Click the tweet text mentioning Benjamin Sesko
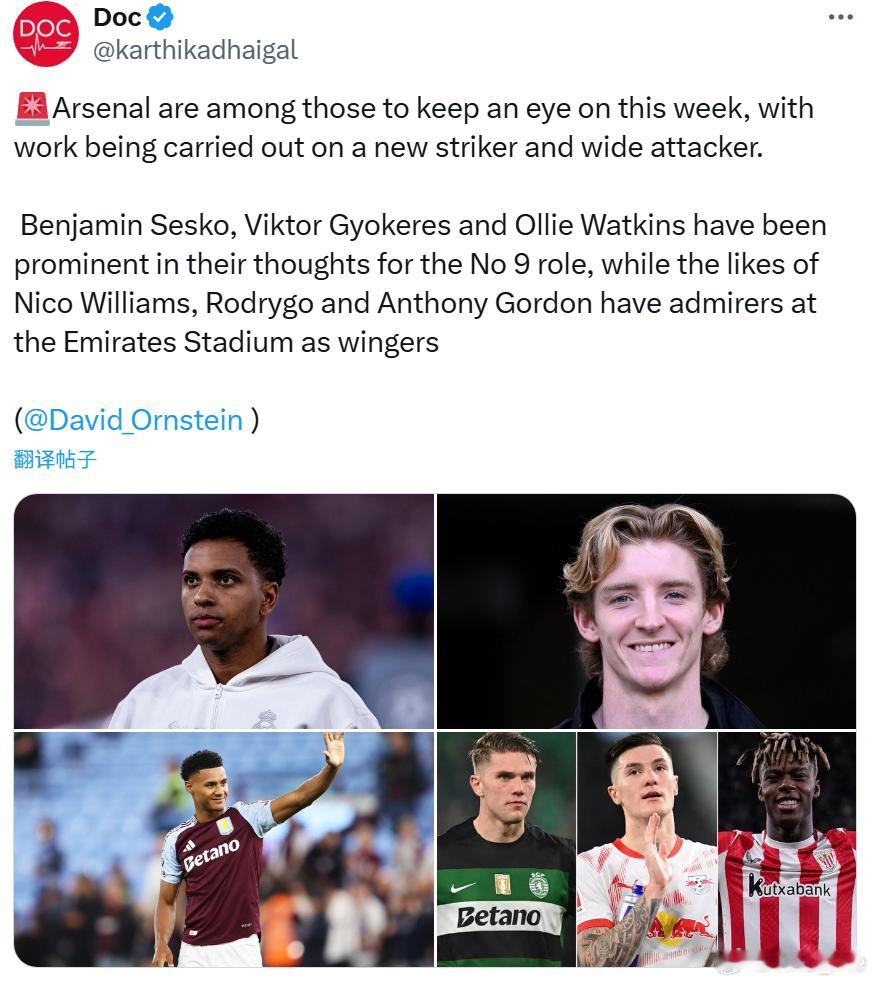This screenshot has height=983, width=875. click(x=420, y=284)
